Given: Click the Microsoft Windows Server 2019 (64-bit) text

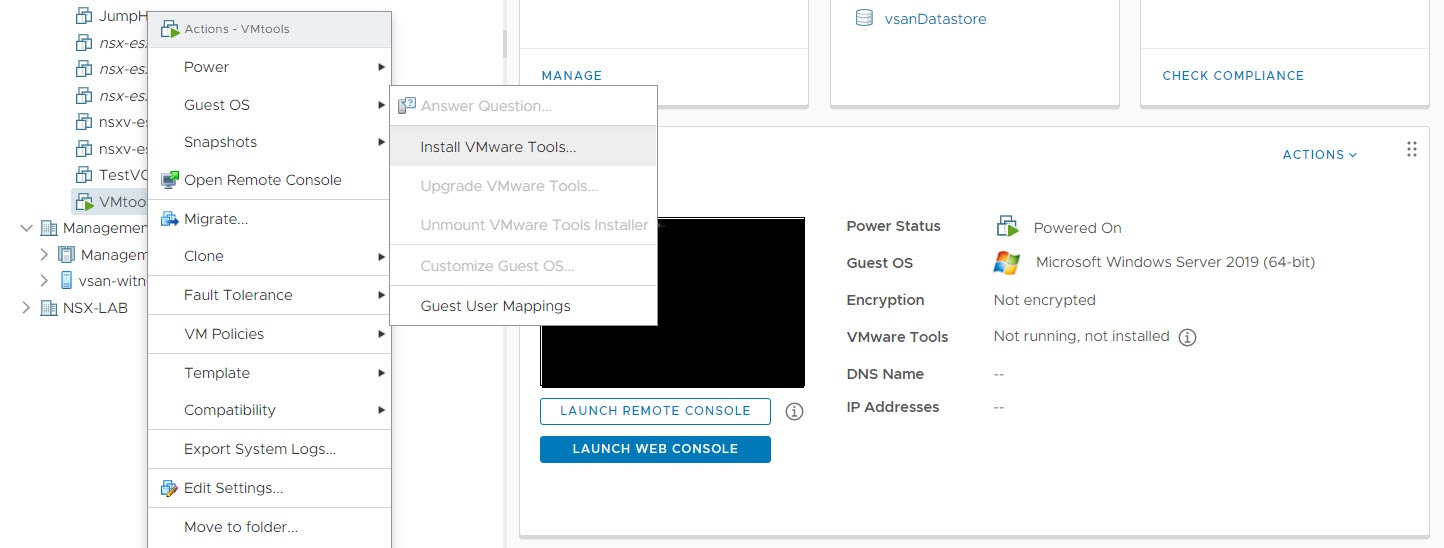Looking at the screenshot, I should tap(1175, 263).
